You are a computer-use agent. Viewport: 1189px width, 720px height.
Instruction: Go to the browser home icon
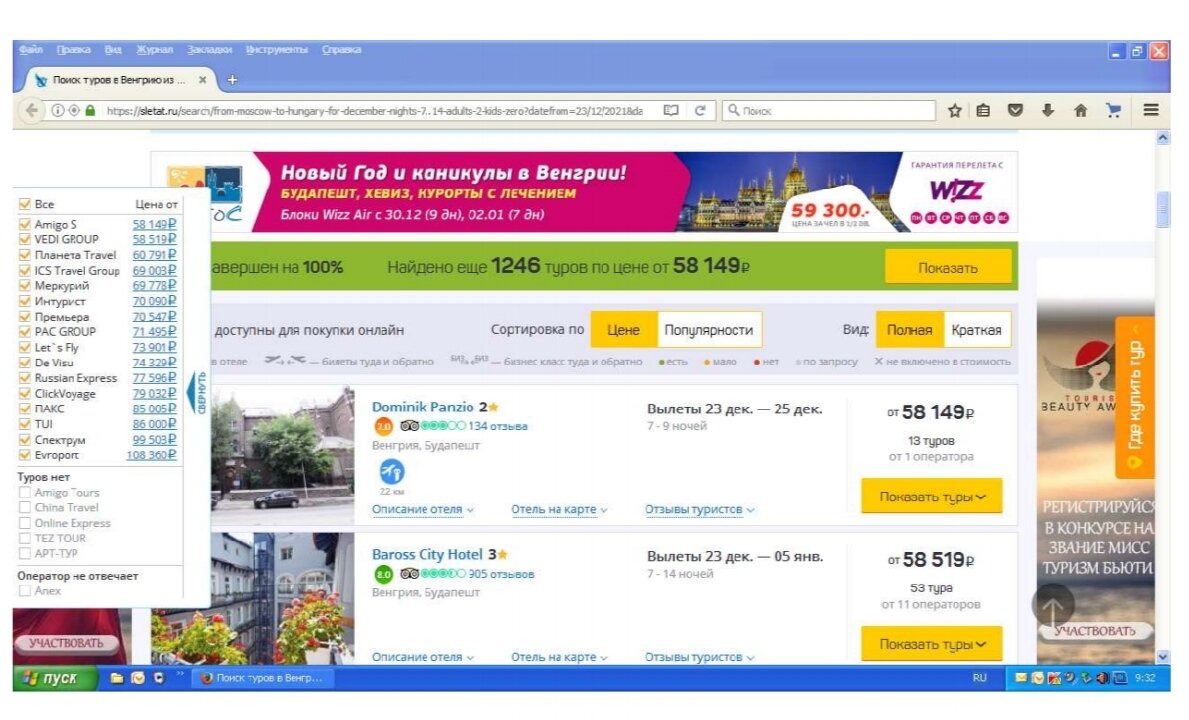1081,111
